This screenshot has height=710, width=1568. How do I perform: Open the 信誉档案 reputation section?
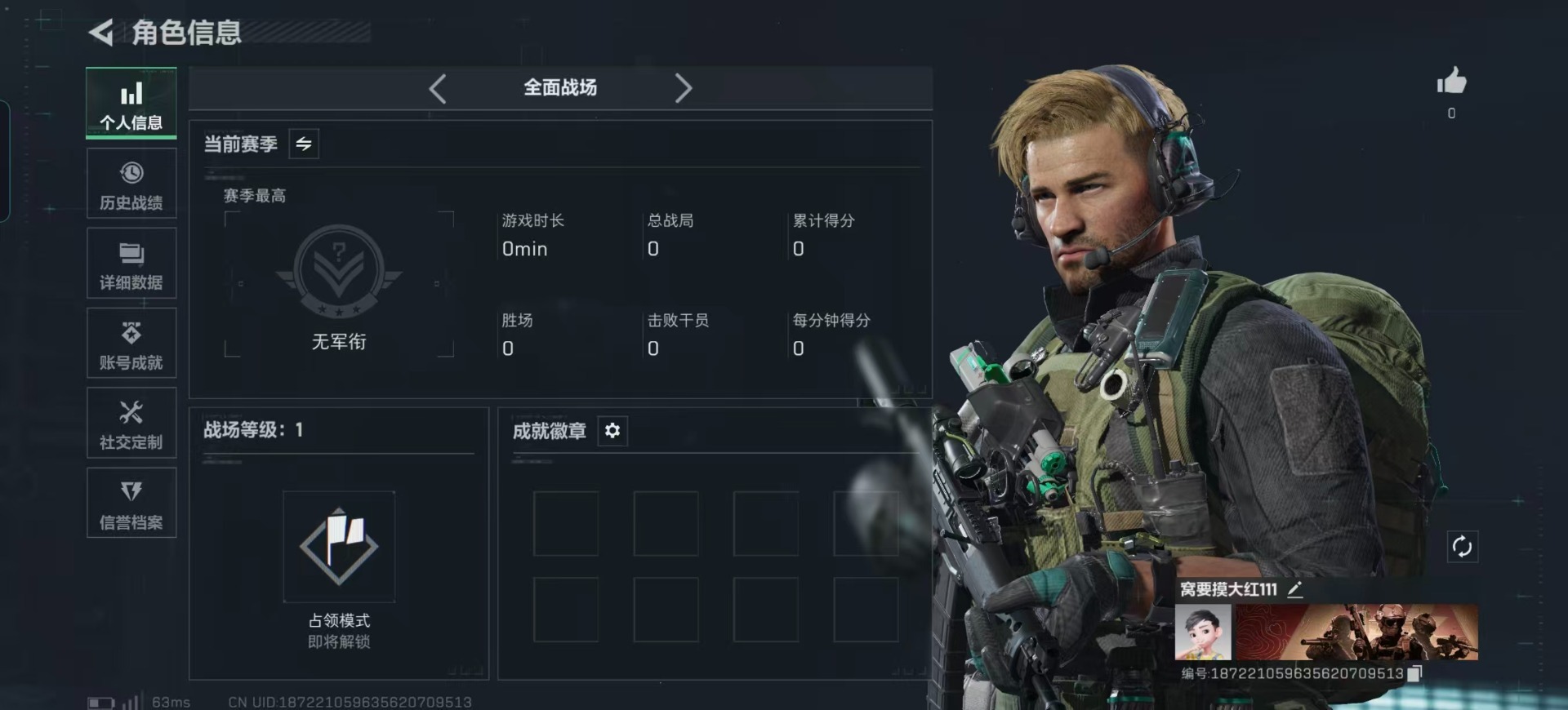tap(131, 504)
